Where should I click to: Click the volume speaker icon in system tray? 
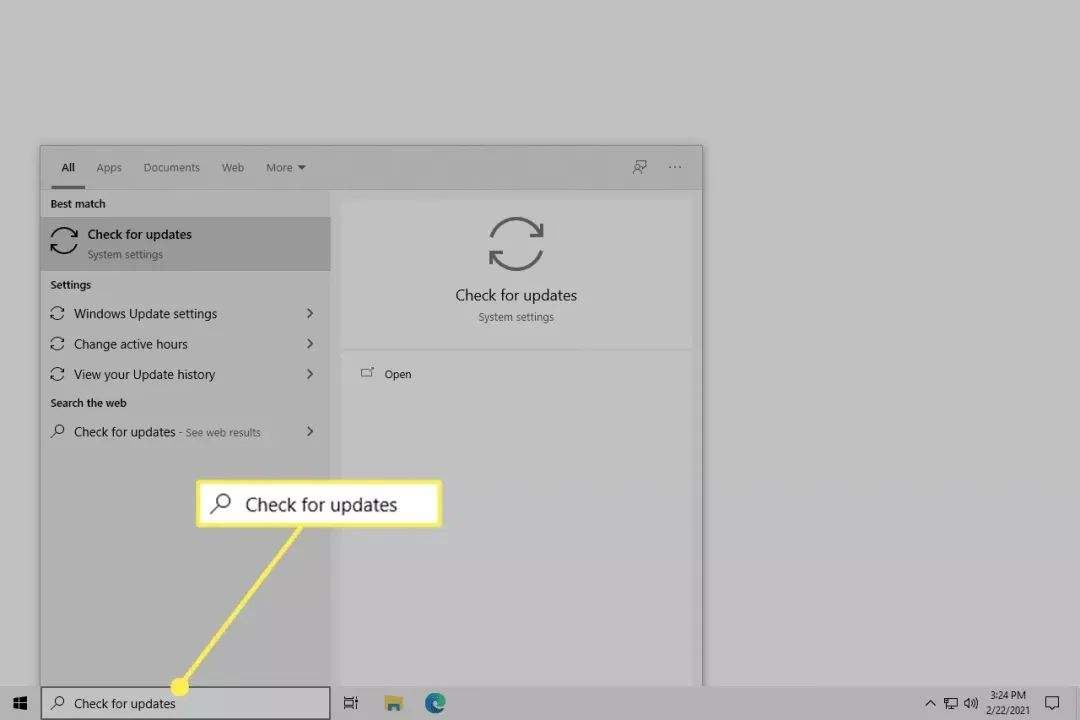(x=971, y=703)
